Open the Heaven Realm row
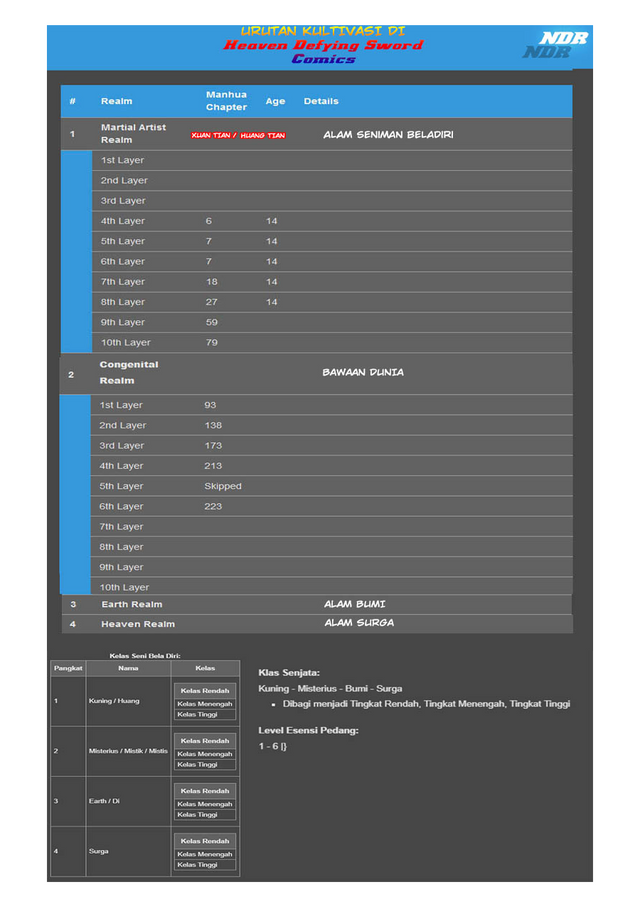640x897 pixels. click(137, 624)
